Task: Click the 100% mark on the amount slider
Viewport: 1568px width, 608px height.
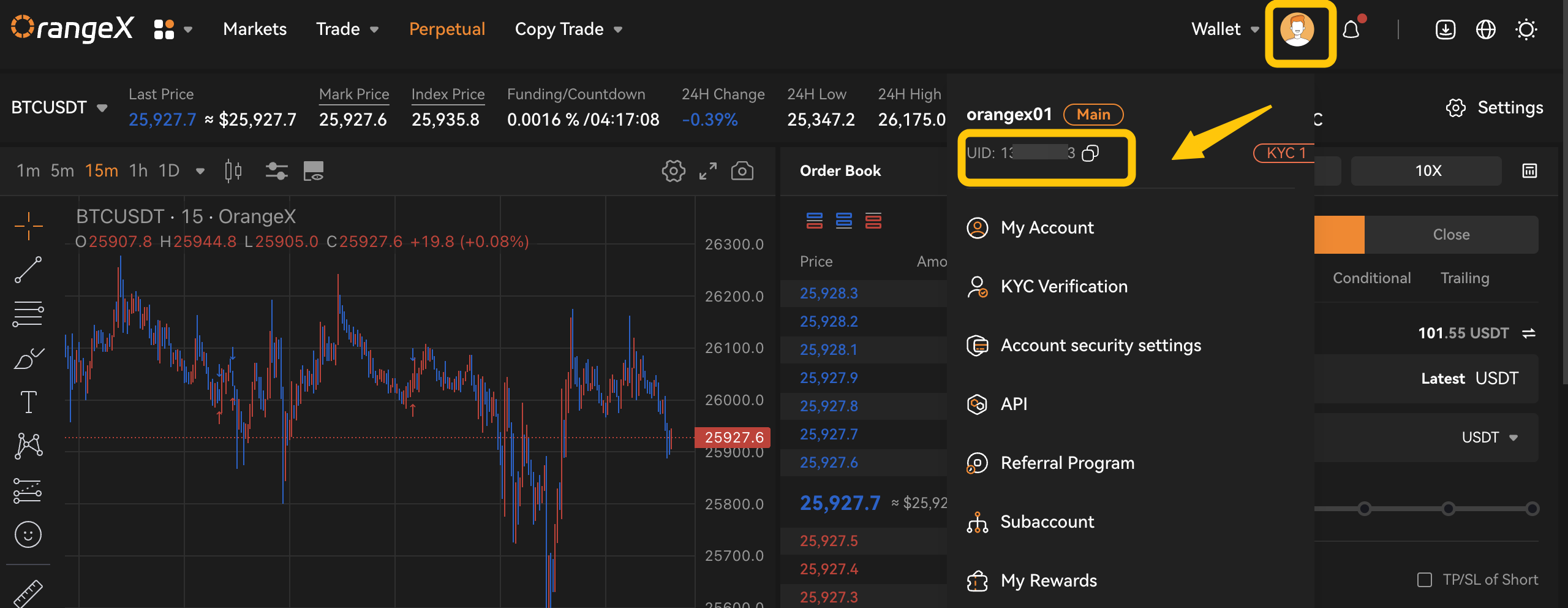Action: click(1532, 509)
